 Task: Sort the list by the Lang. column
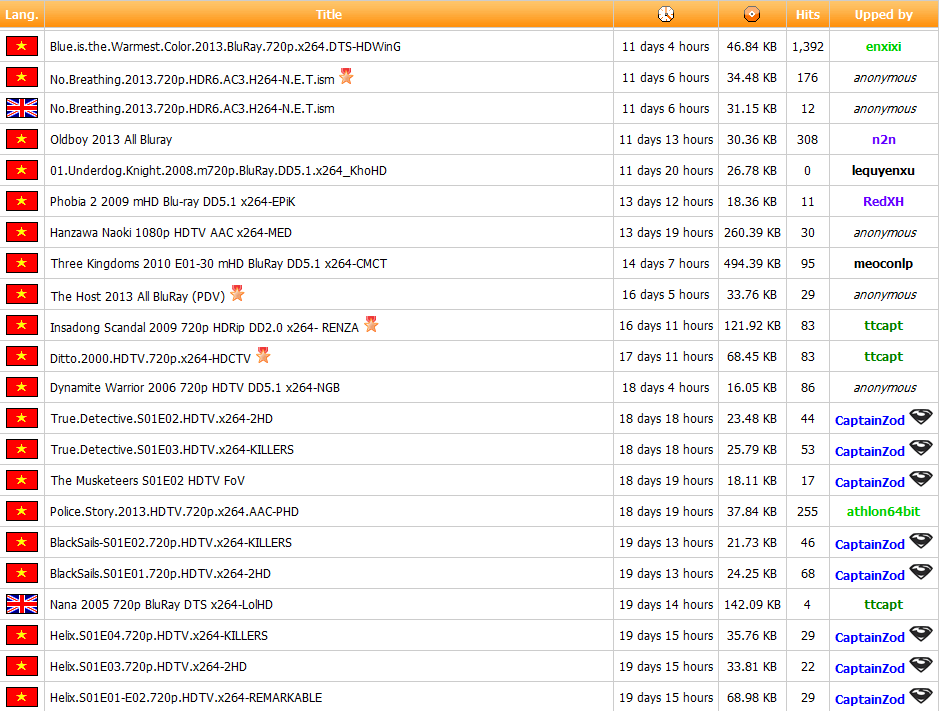[x=22, y=14]
